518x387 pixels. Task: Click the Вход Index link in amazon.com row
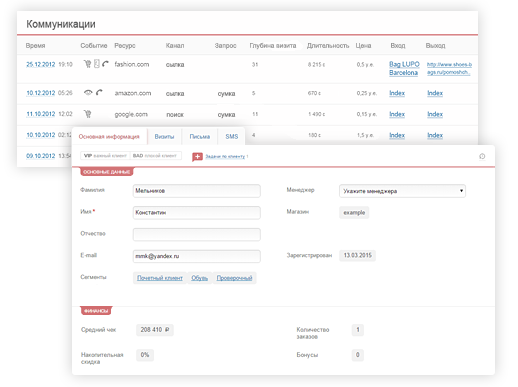(x=397, y=93)
